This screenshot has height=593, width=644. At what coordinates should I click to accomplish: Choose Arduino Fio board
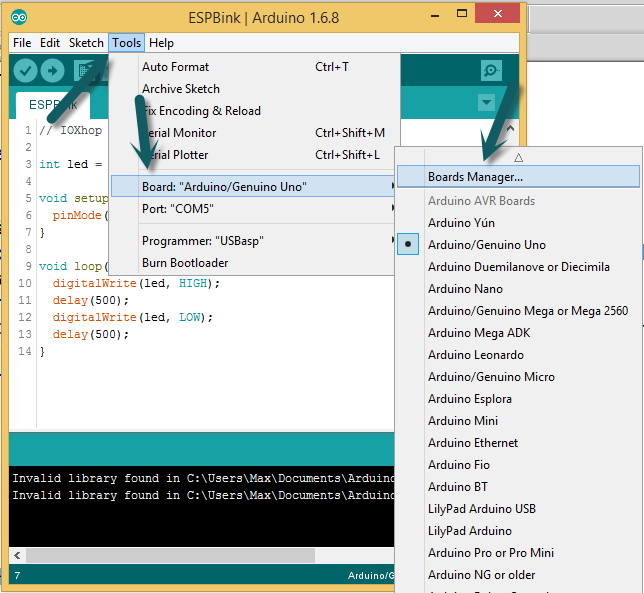[518, 465]
